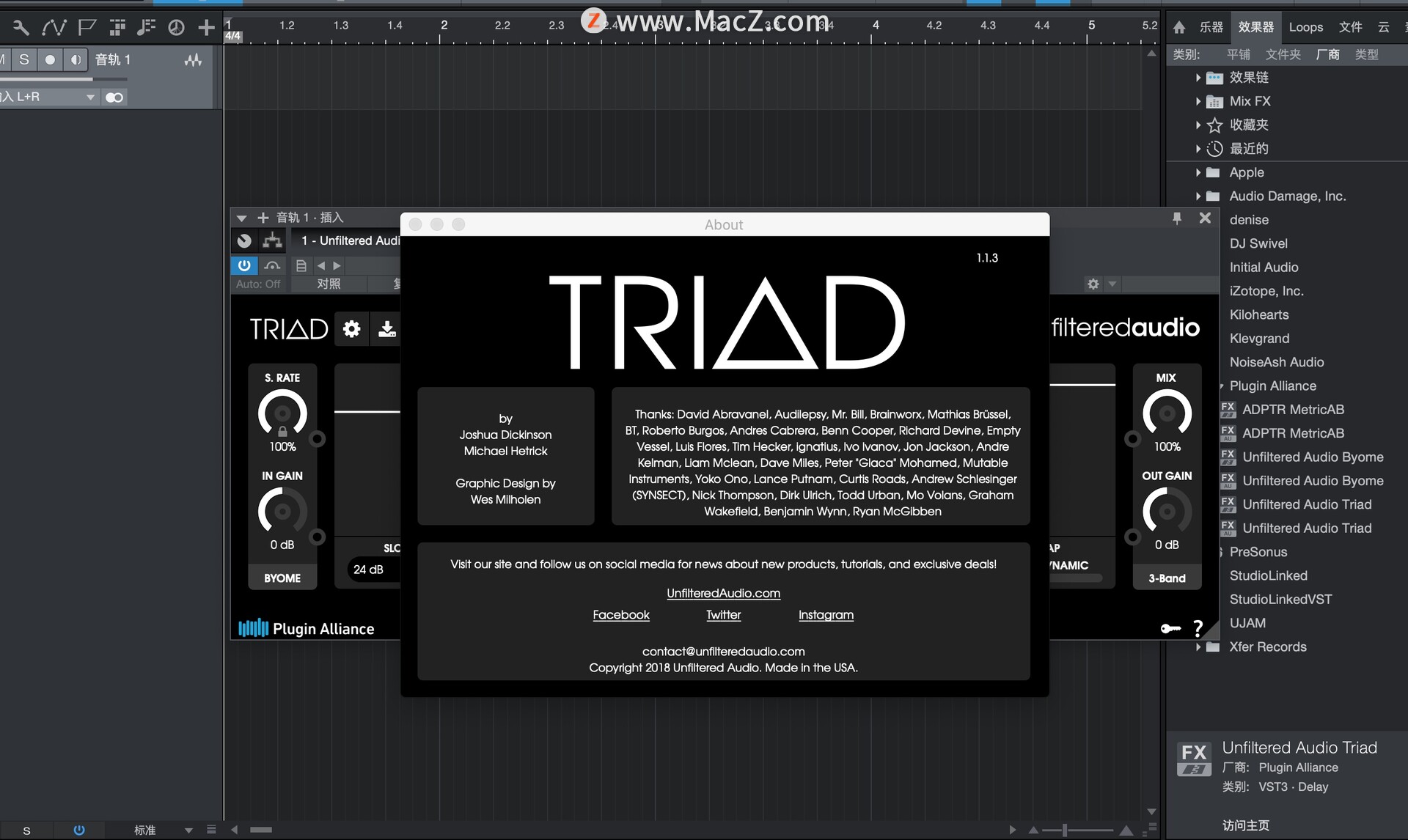Toggle the input channel stereo switch
This screenshot has width=1408, height=840.
(x=114, y=97)
